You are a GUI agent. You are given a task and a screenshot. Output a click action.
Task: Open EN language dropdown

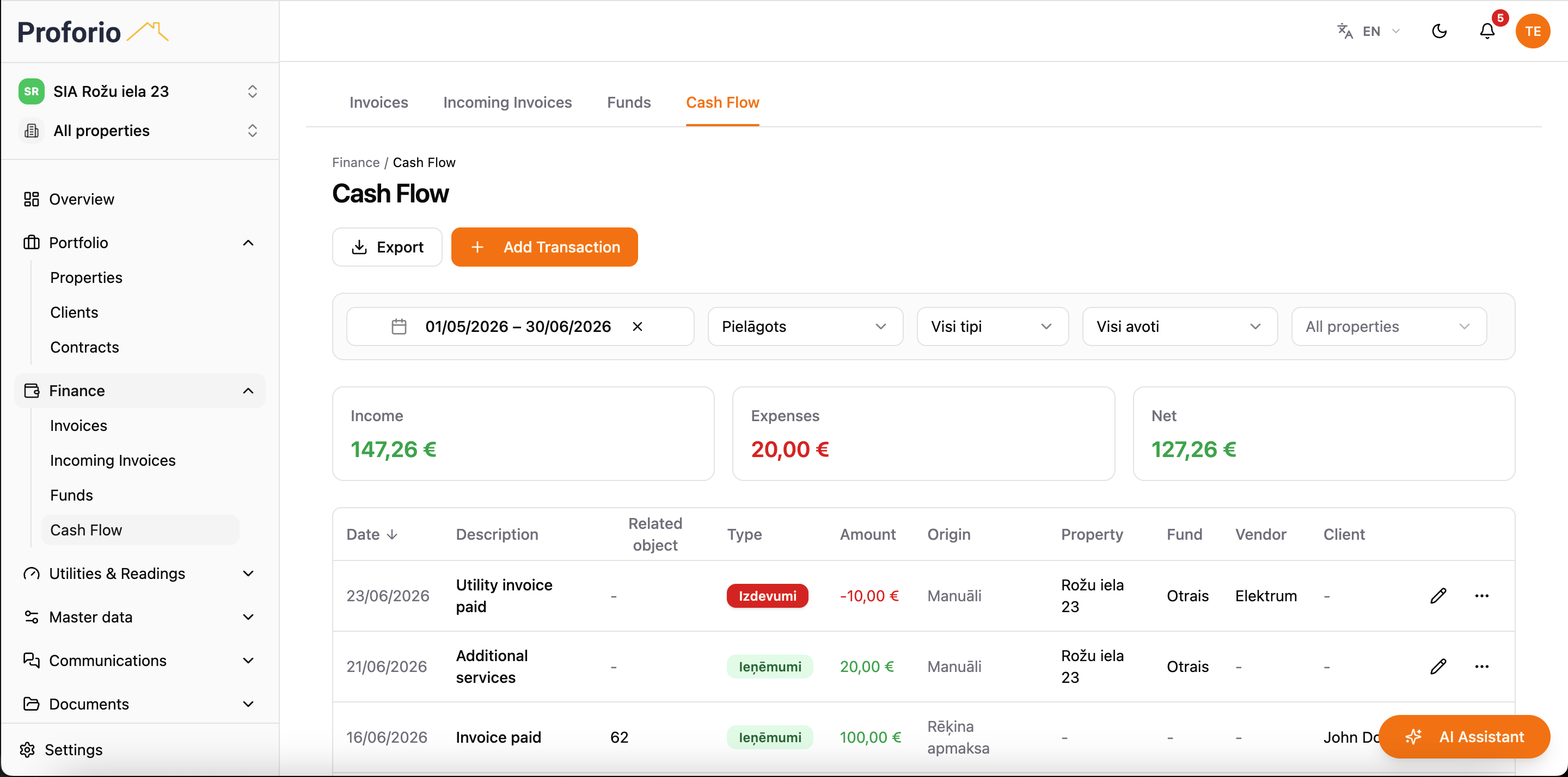[1381, 31]
